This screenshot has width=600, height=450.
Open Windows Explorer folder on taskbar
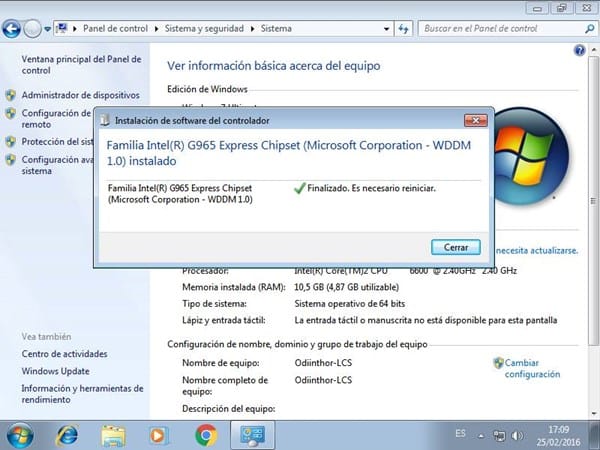(x=113, y=435)
